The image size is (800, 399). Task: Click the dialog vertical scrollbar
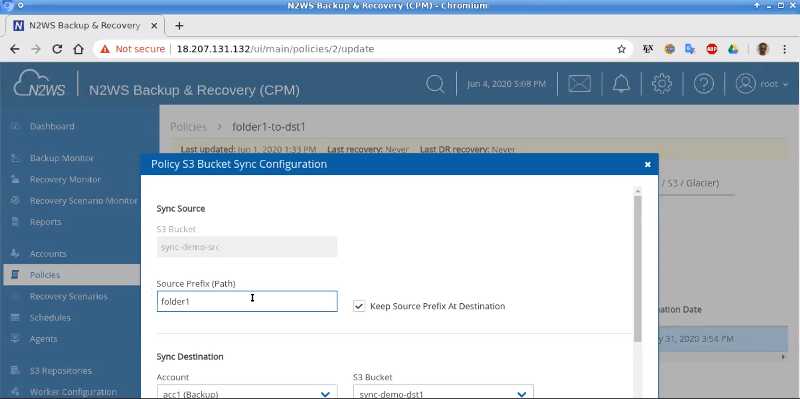point(637,269)
